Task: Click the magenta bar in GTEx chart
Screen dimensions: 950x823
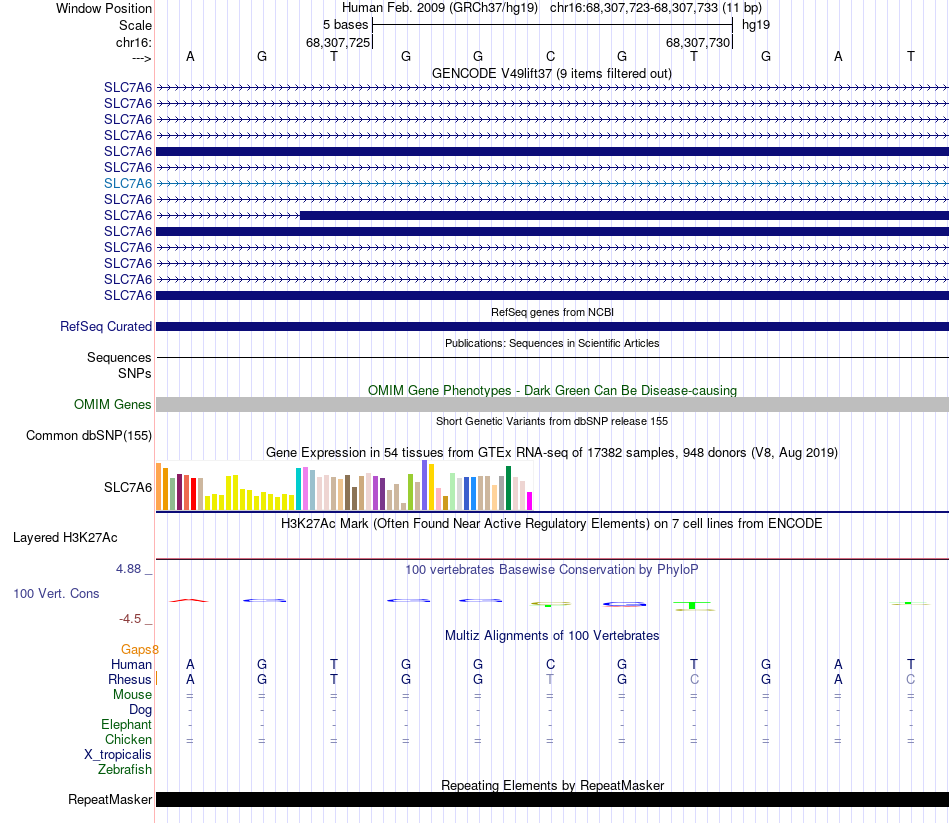Action: [x=530, y=500]
